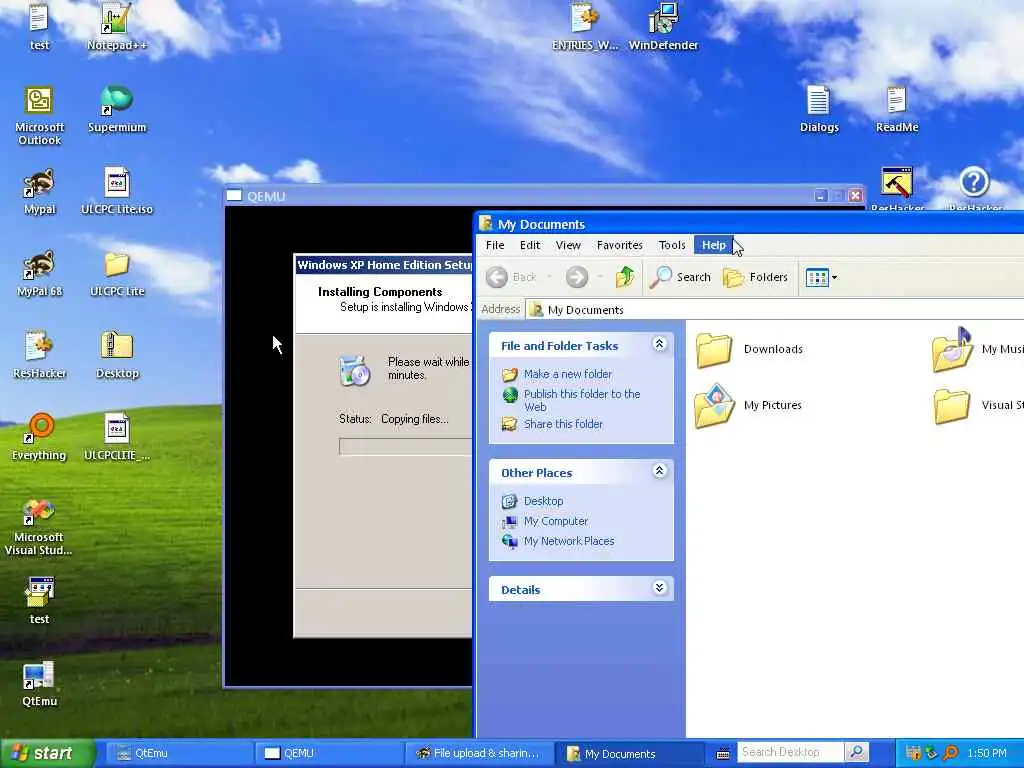Viewport: 1024px width, 768px height.
Task: Select ULCPCLITE_ file icon
Action: [117, 437]
